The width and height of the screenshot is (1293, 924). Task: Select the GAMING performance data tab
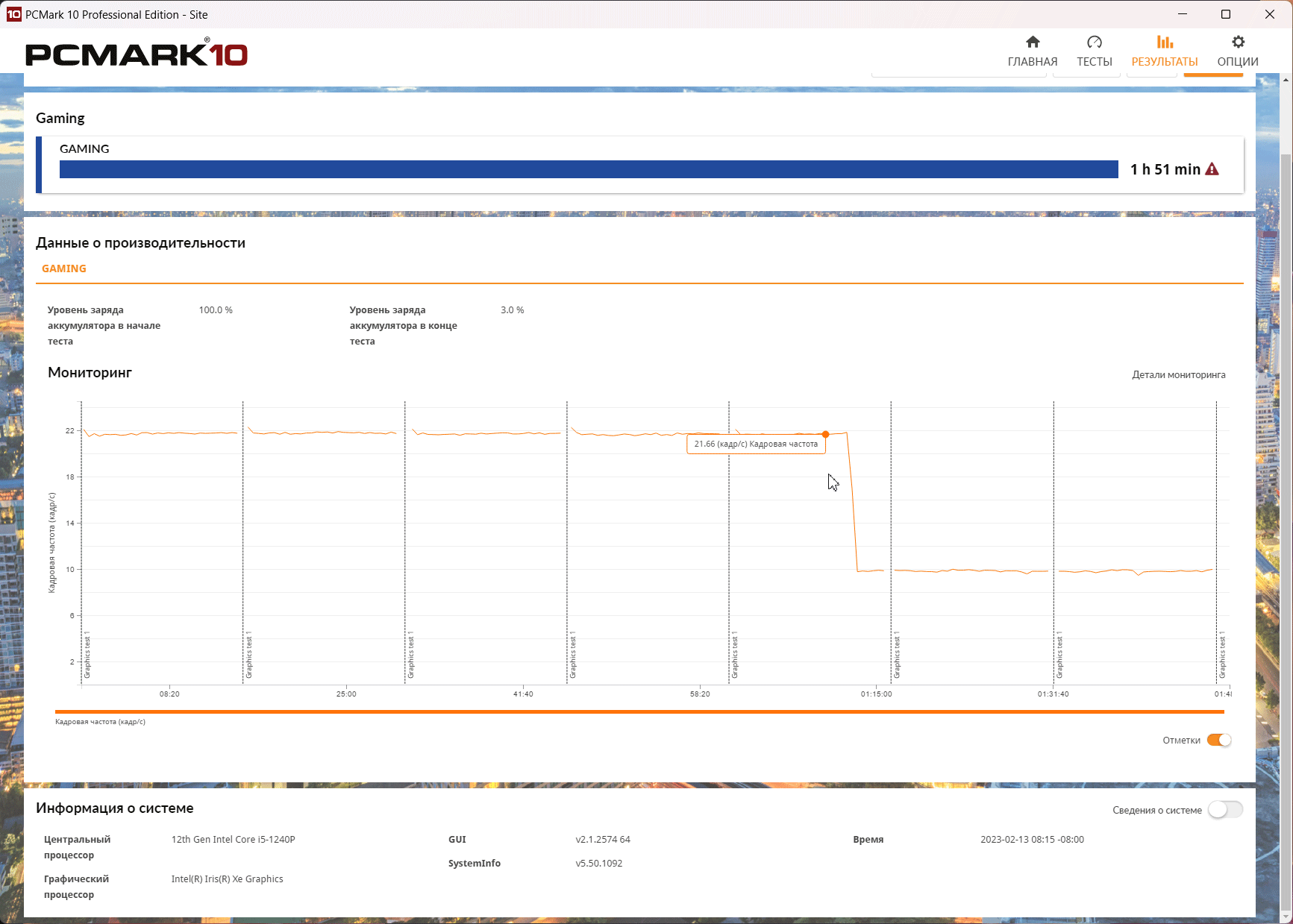tap(64, 268)
